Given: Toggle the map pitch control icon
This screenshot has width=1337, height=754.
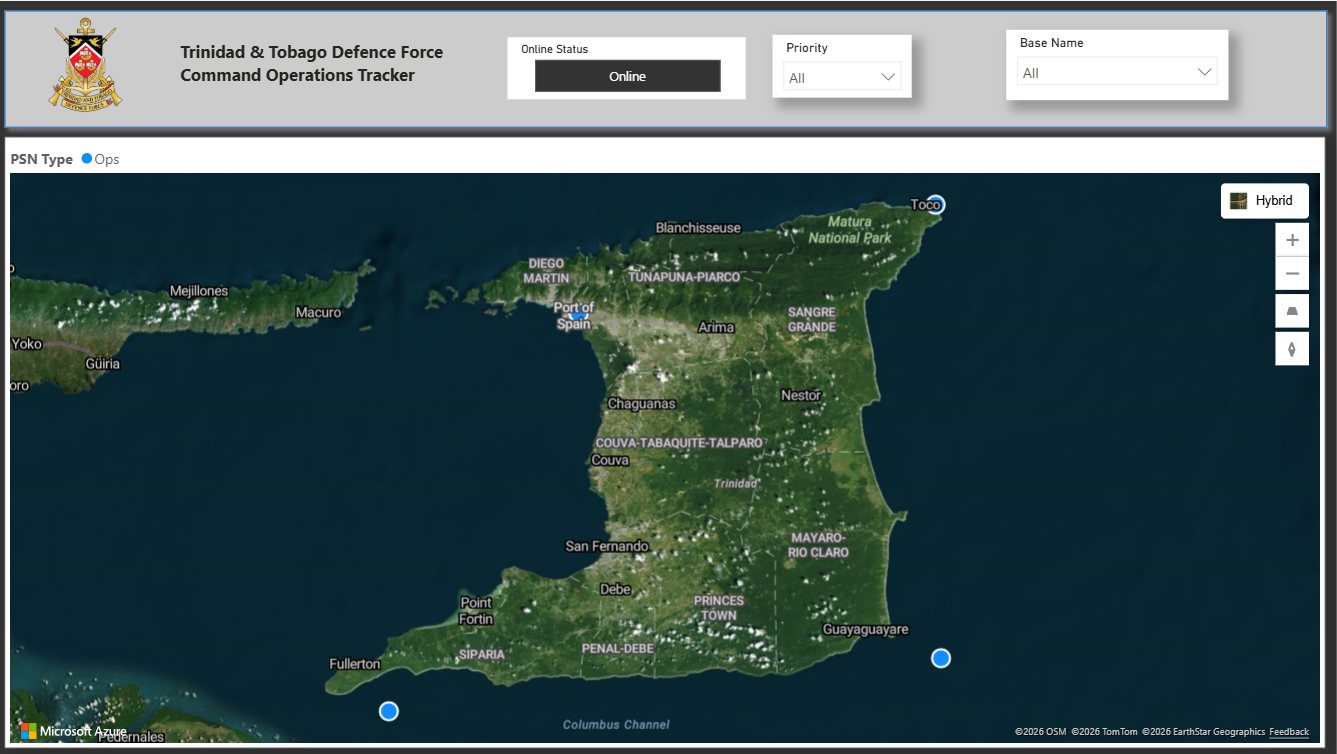Looking at the screenshot, I should (x=1292, y=312).
